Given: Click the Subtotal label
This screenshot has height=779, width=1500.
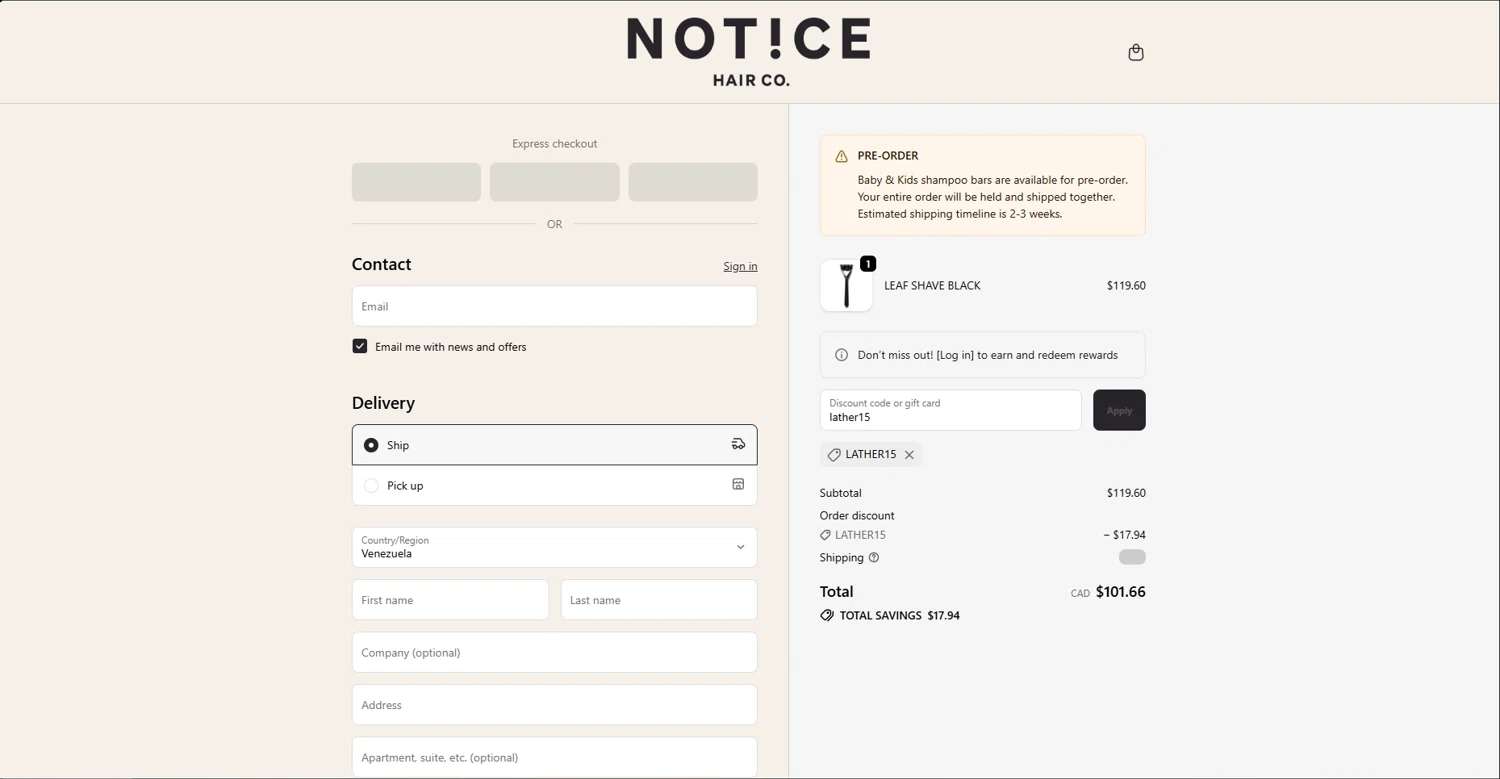Looking at the screenshot, I should pyautogui.click(x=840, y=493).
